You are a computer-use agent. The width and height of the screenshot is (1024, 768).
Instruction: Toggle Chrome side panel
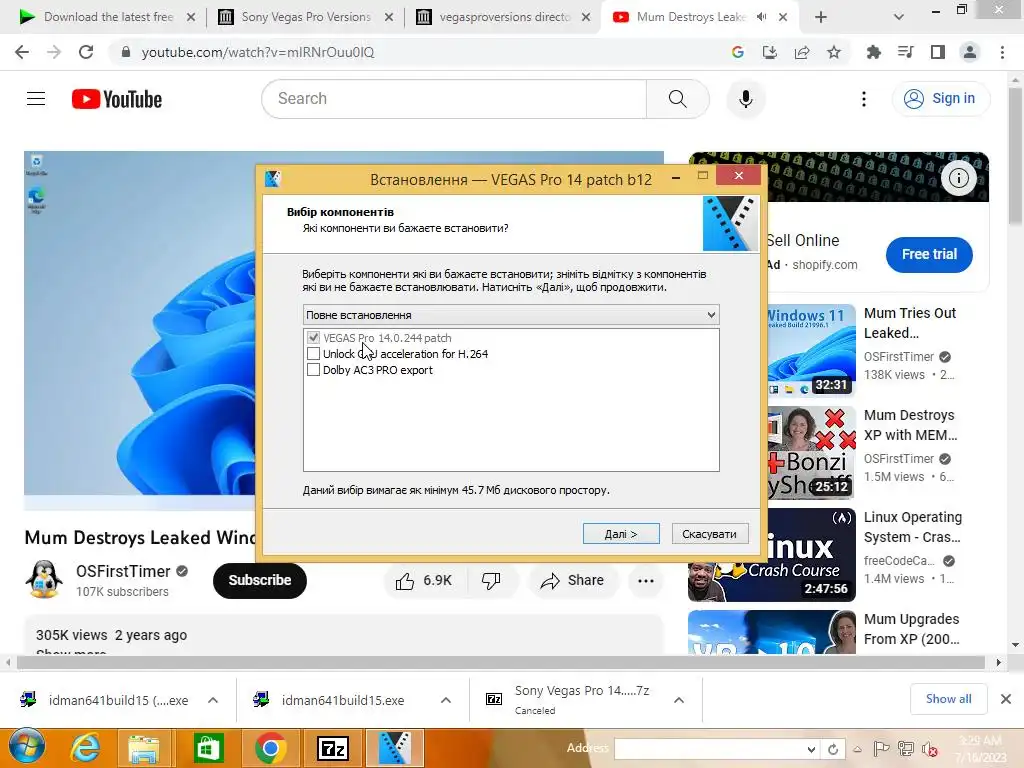[x=938, y=52]
